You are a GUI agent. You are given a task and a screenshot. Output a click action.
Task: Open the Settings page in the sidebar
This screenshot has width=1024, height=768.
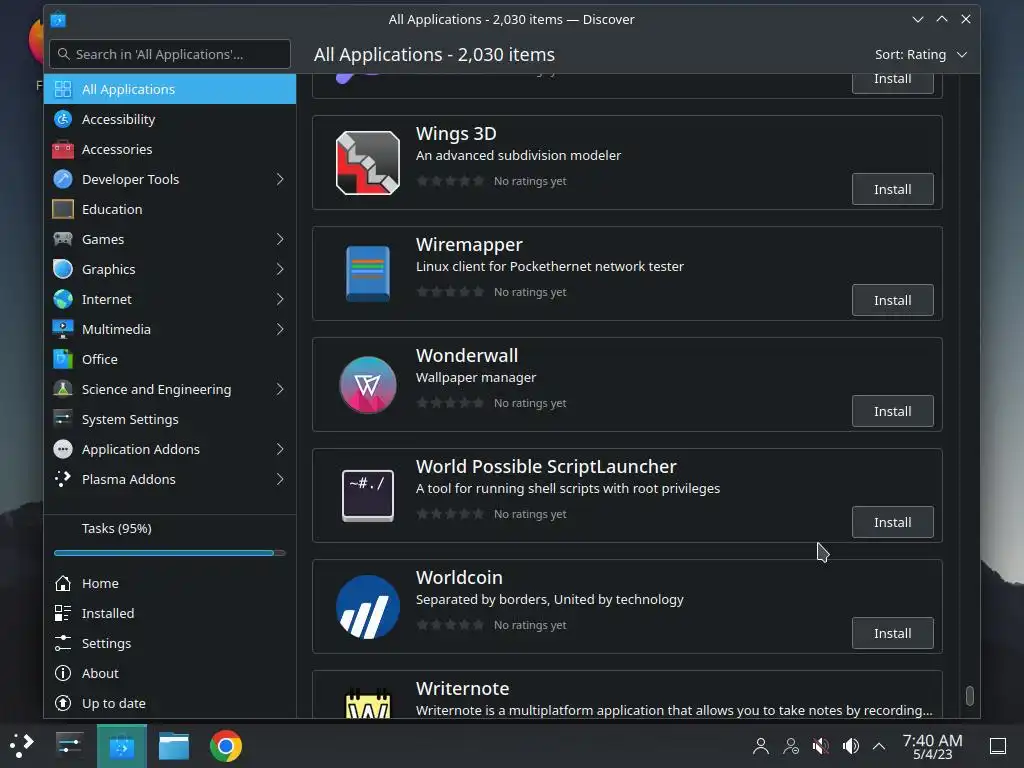(x=170, y=643)
